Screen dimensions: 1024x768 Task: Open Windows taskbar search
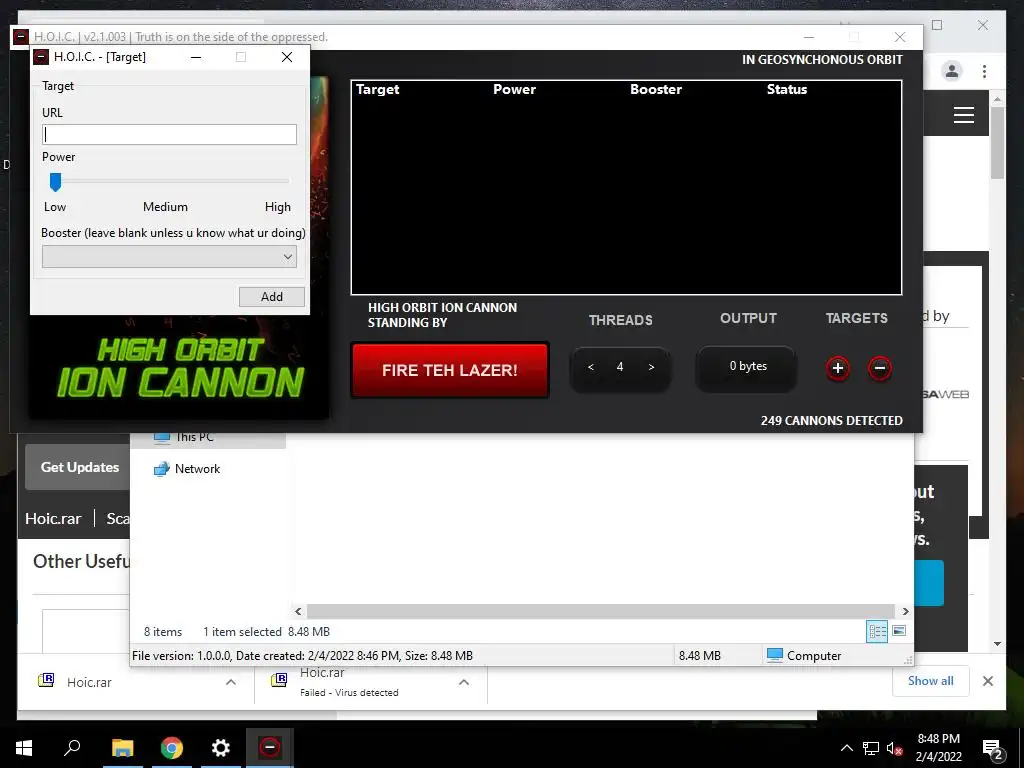click(72, 748)
